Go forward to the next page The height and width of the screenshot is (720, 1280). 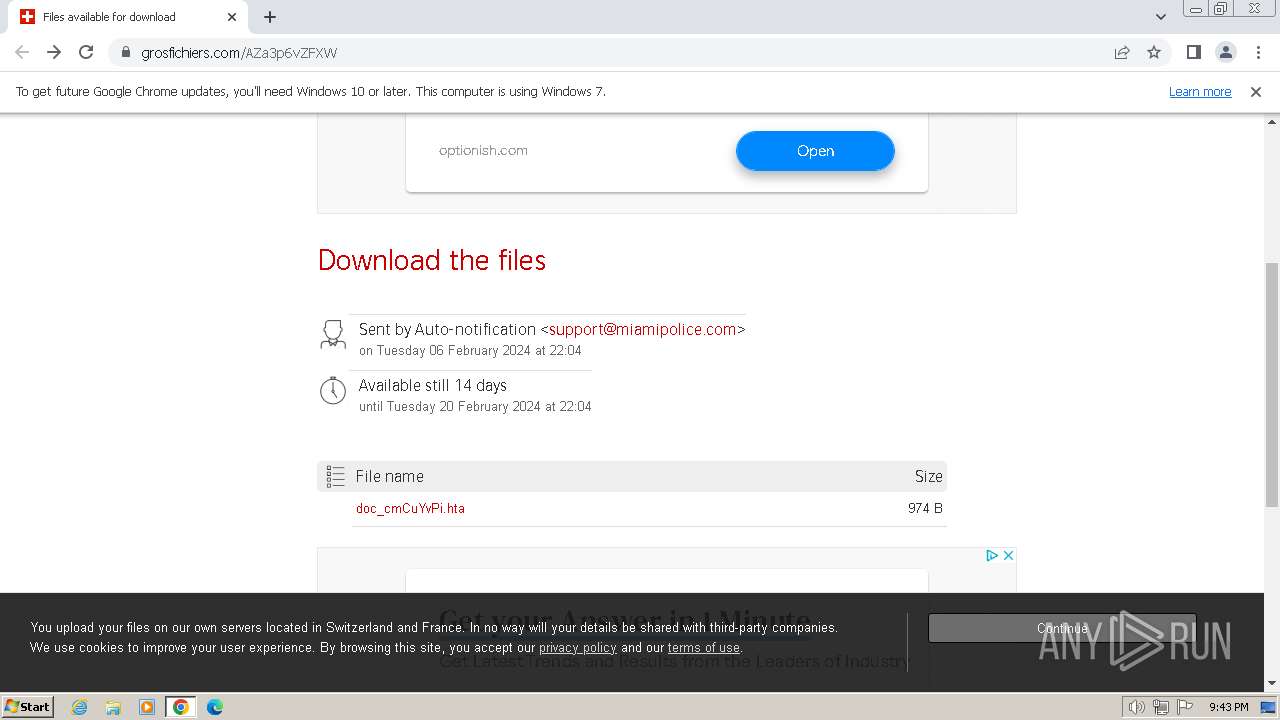pyautogui.click(x=54, y=52)
